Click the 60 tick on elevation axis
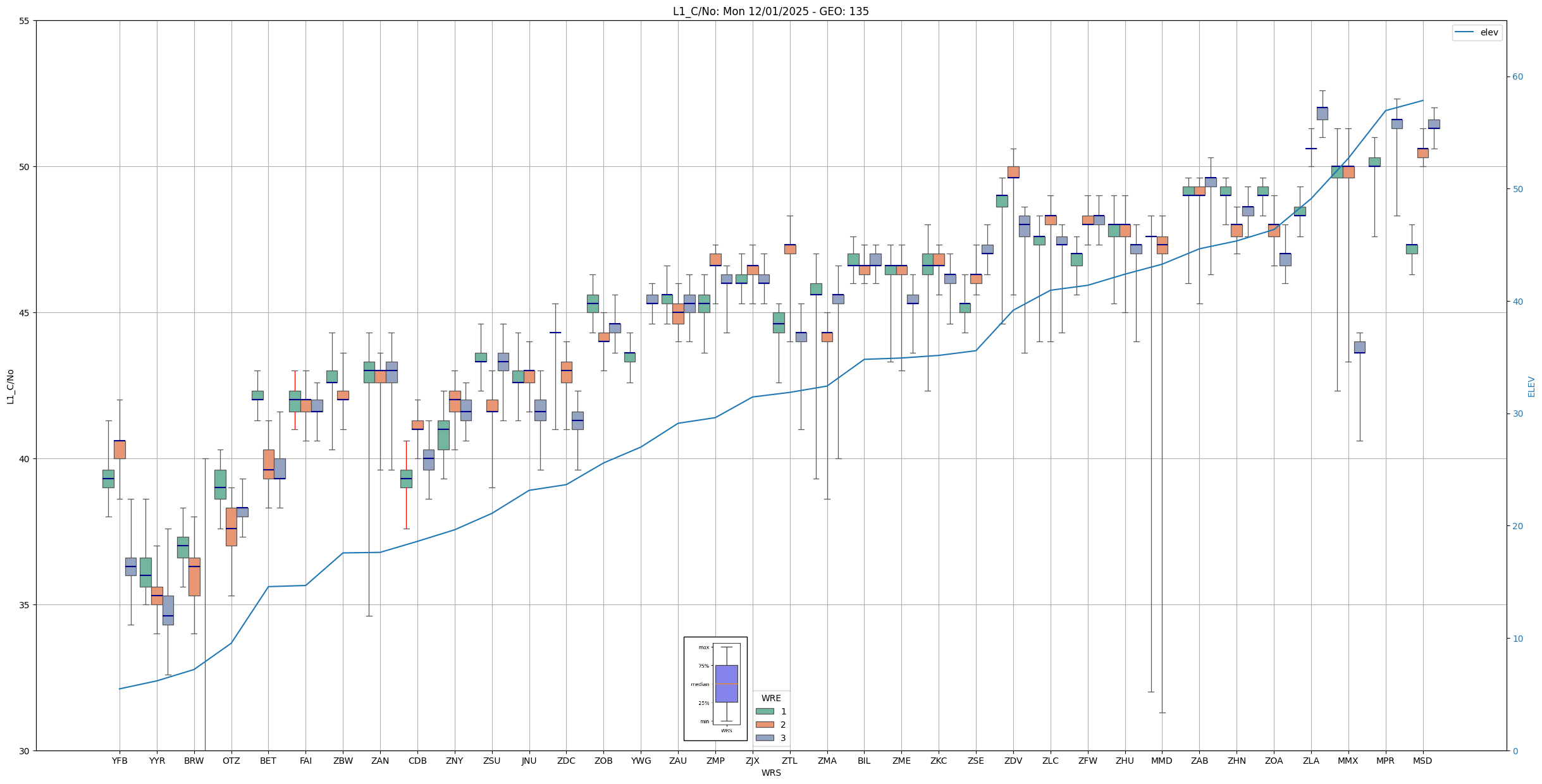Viewport: 1542px width, 784px height. 1517,77
